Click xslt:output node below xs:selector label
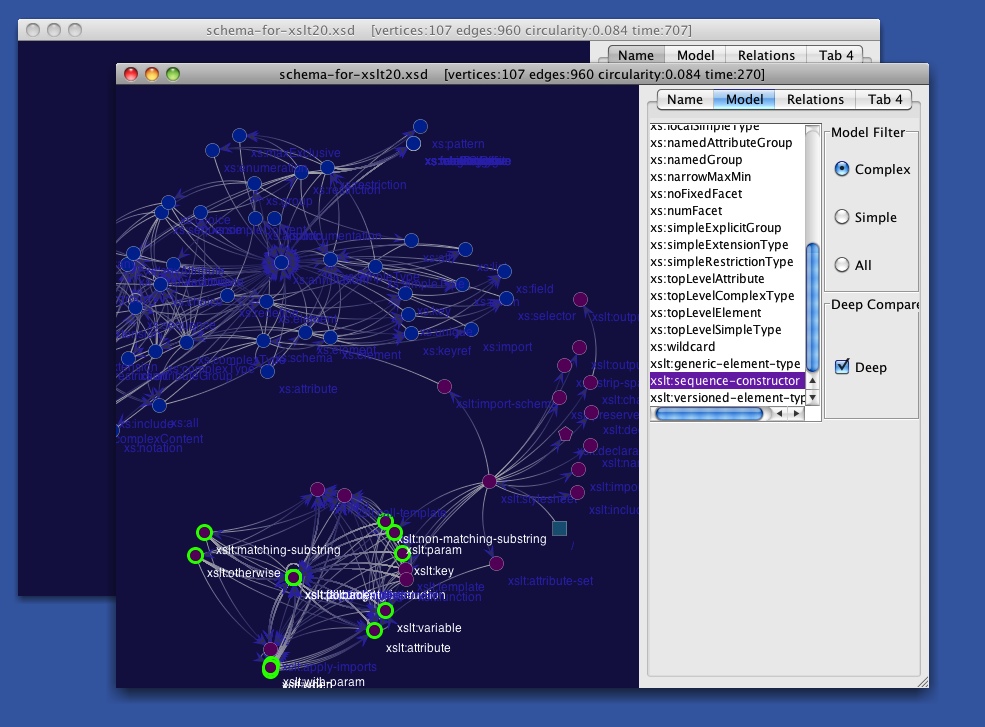985x727 pixels. click(579, 347)
